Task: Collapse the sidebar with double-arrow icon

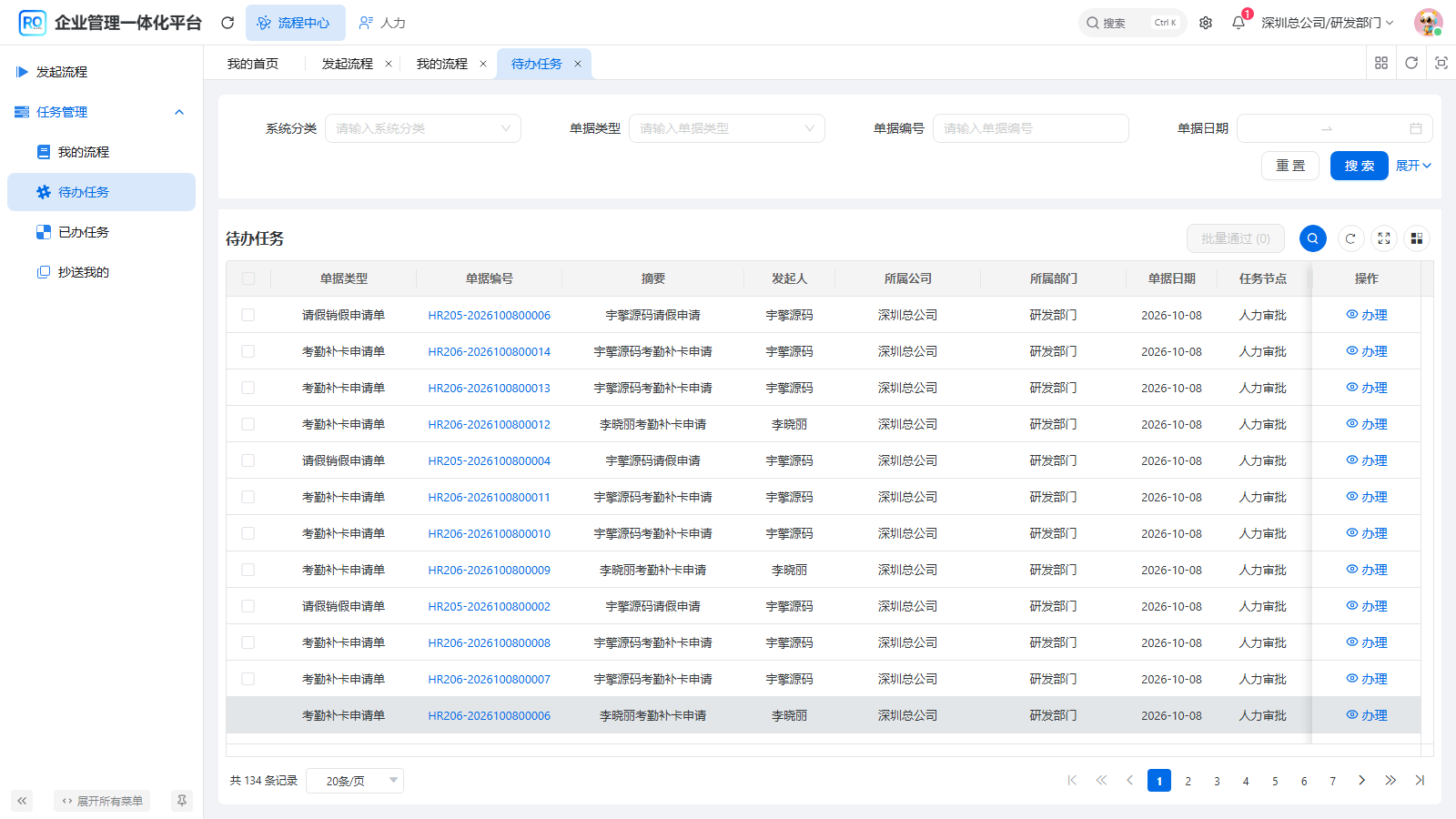Action: pyautogui.click(x=22, y=801)
